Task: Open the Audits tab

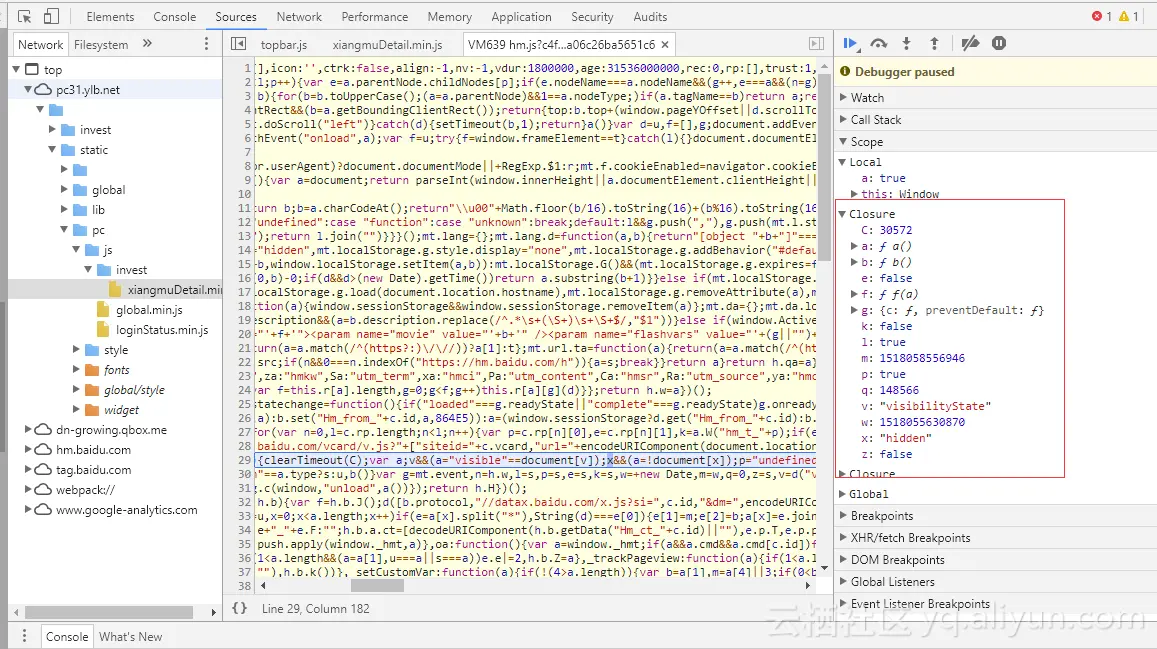Action: point(650,16)
